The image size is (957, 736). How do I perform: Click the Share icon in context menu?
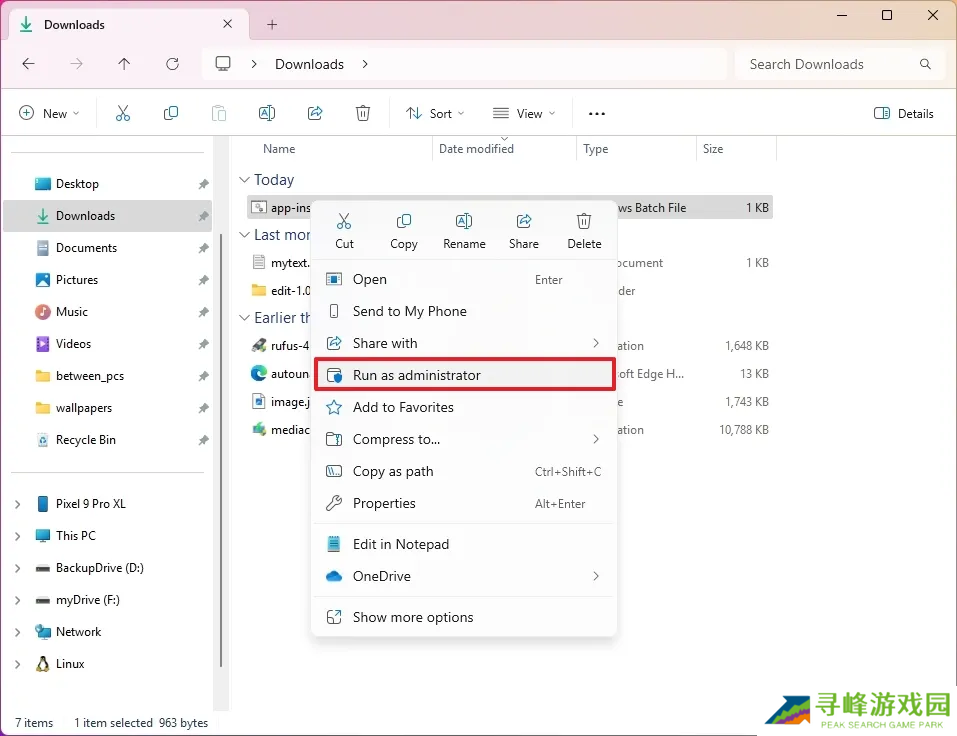(x=524, y=229)
